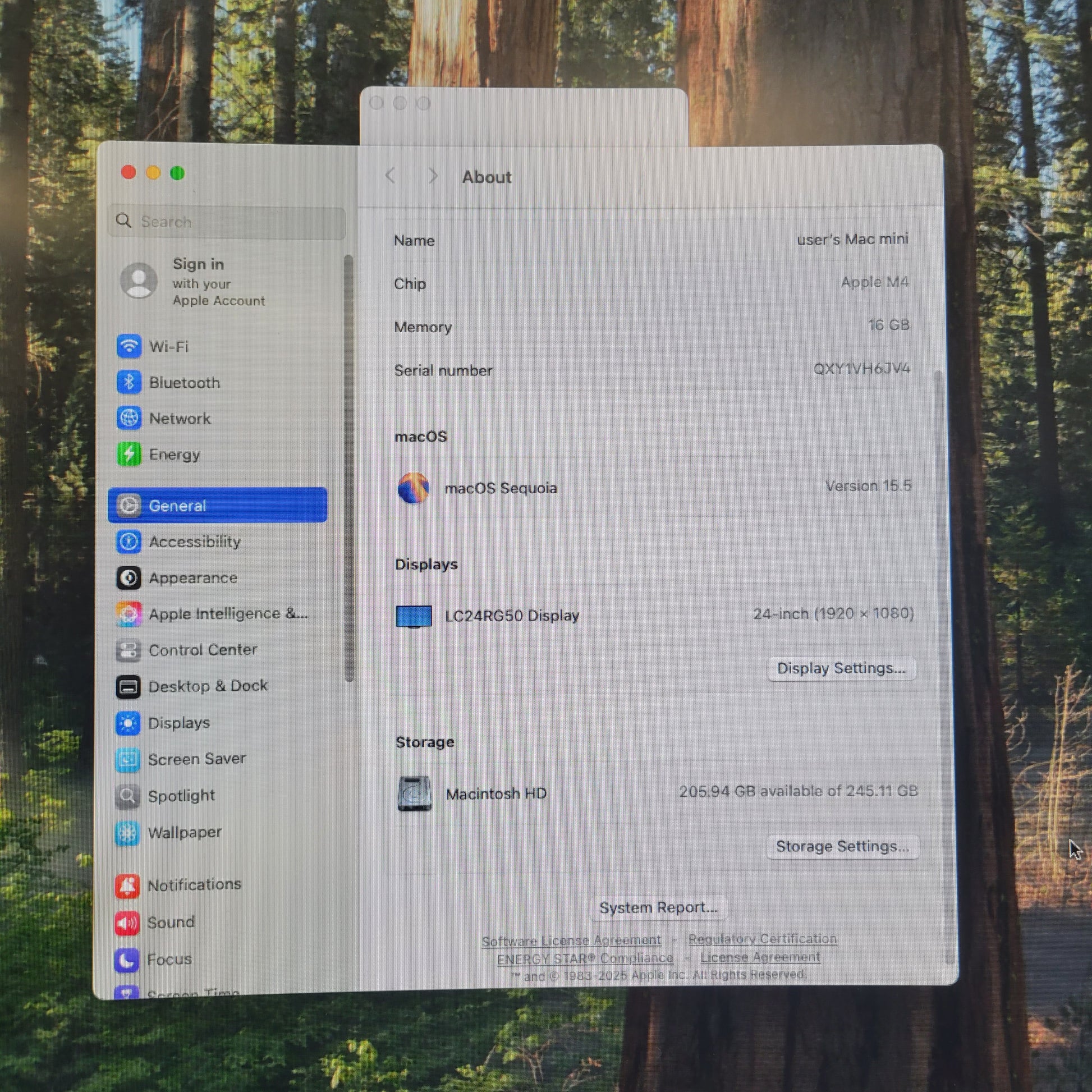The image size is (1092, 1092).
Task: Open the Accessibility icon
Action: (x=129, y=542)
